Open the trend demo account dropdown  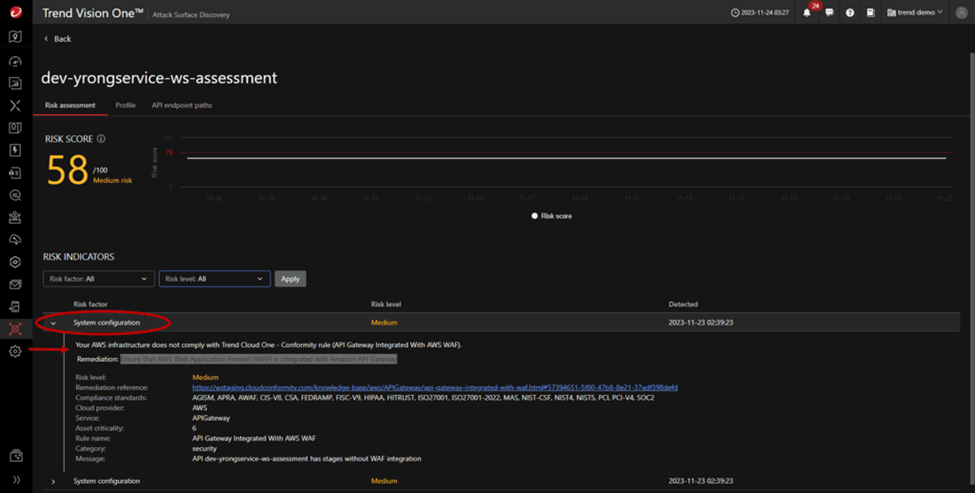point(915,12)
